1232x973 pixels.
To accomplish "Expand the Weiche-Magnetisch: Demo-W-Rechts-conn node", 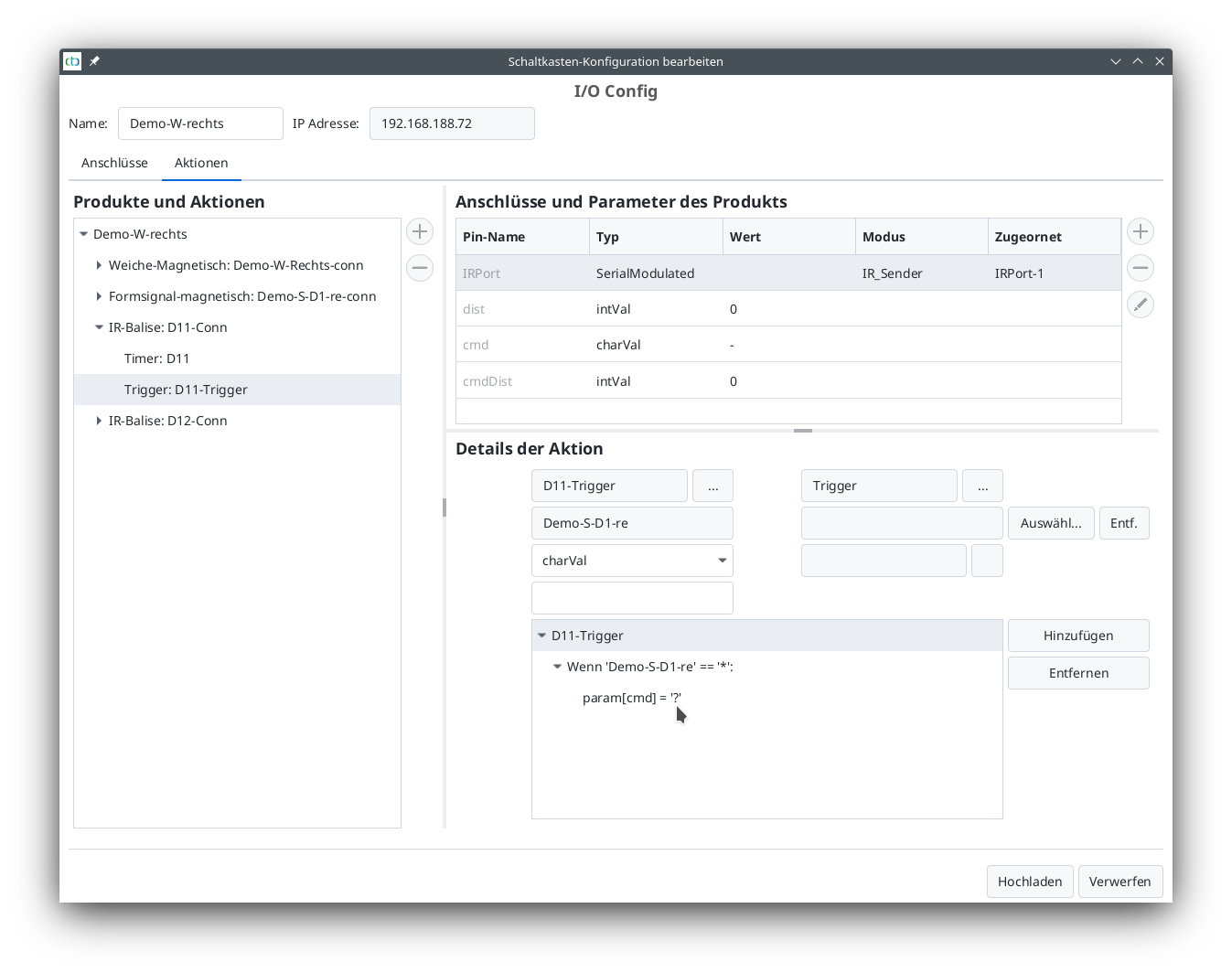I will click(x=100, y=265).
